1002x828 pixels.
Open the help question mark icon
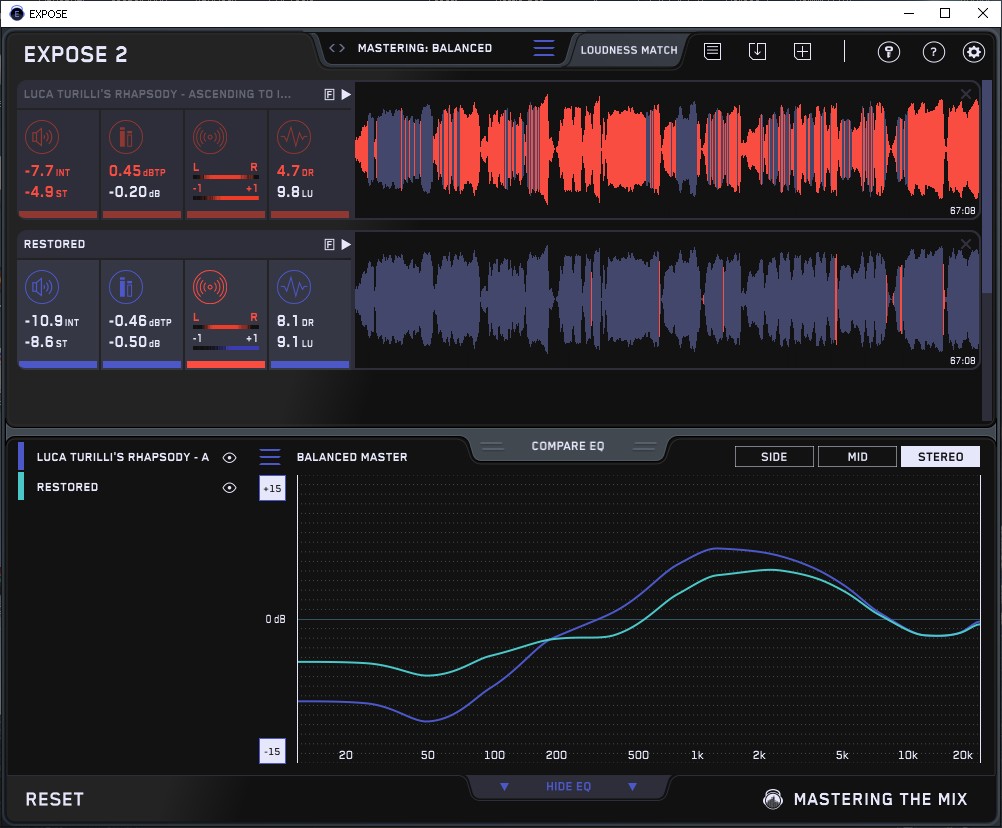(x=934, y=51)
